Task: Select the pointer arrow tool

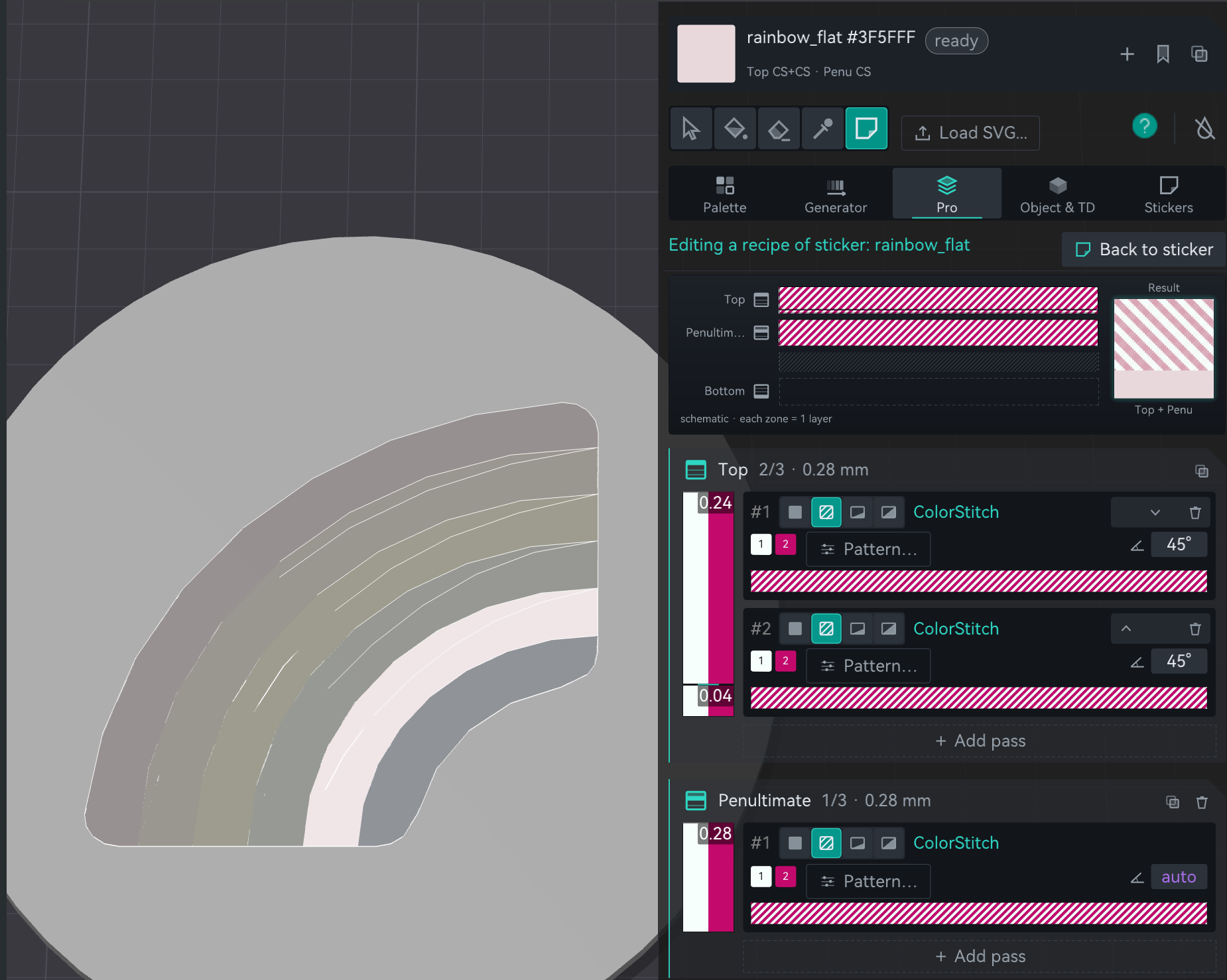Action: click(x=690, y=129)
